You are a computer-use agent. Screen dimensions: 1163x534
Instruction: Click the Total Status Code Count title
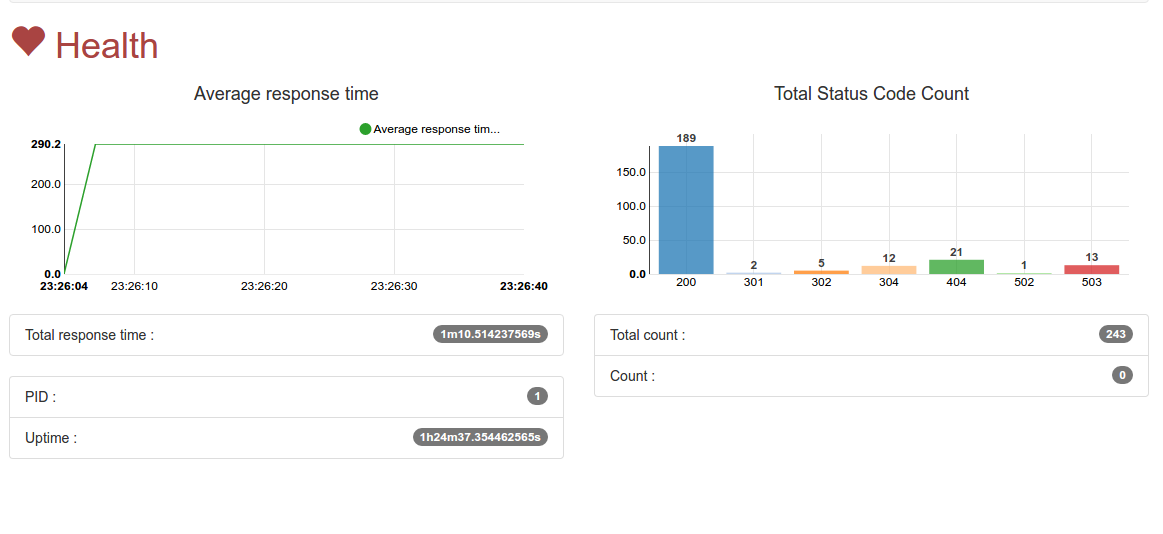click(871, 94)
